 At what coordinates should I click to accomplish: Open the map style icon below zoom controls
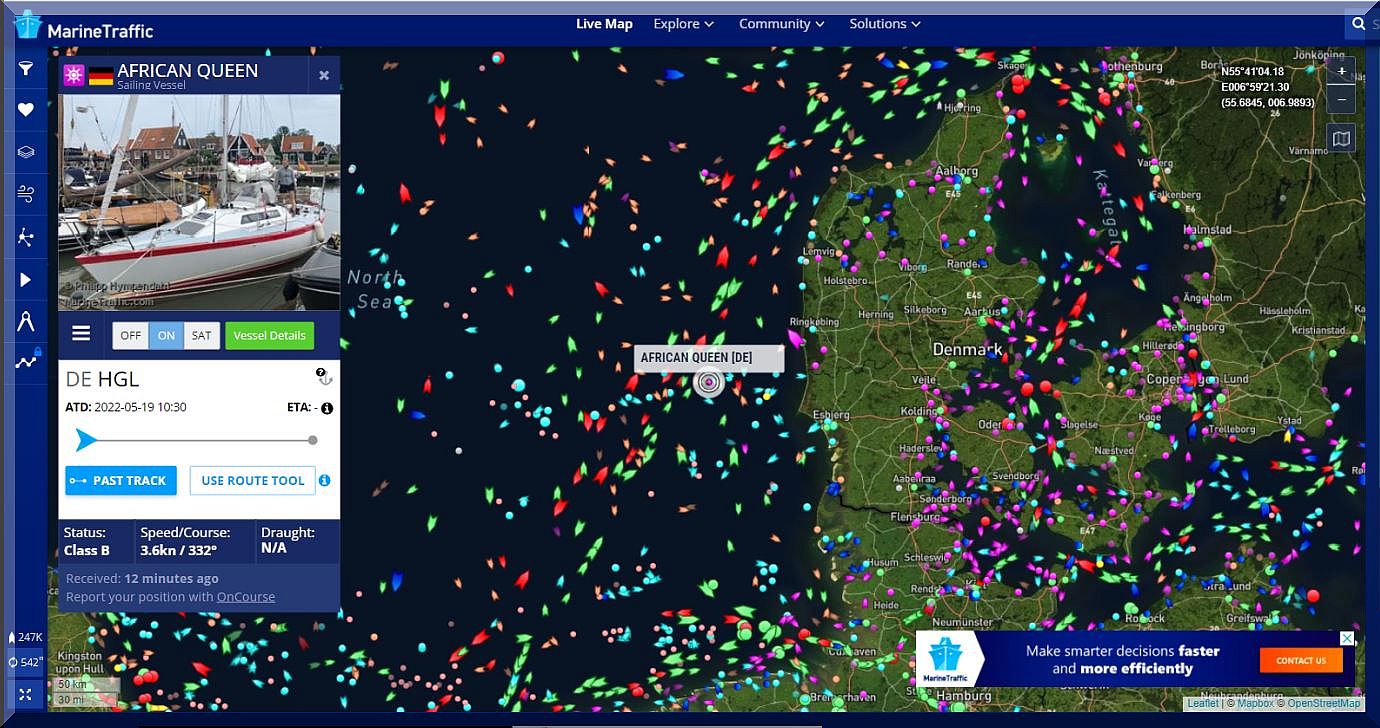pos(1341,138)
